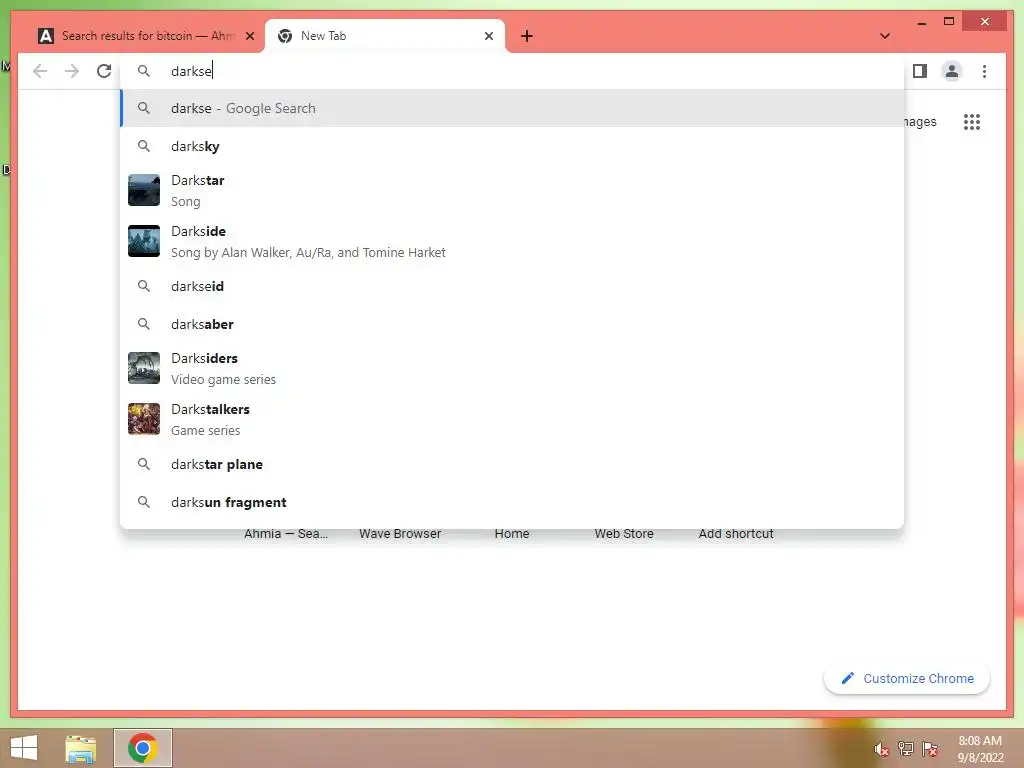Click the Darksiders thumbnail image

tap(144, 368)
